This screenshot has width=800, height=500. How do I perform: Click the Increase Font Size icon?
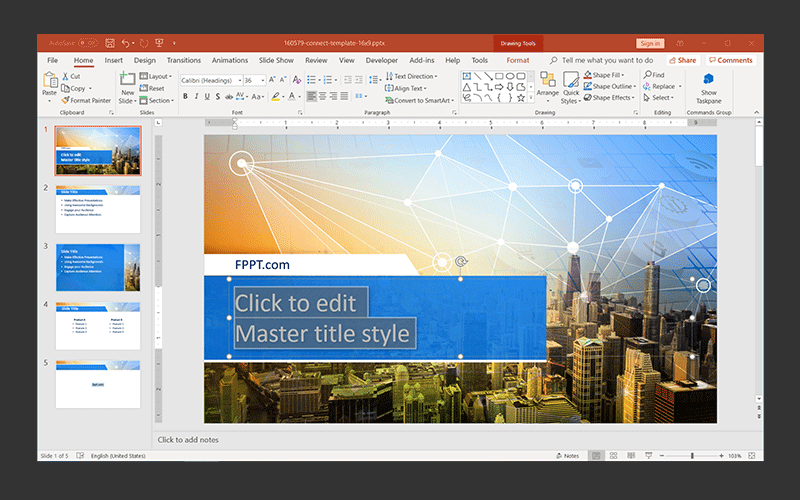(272, 79)
